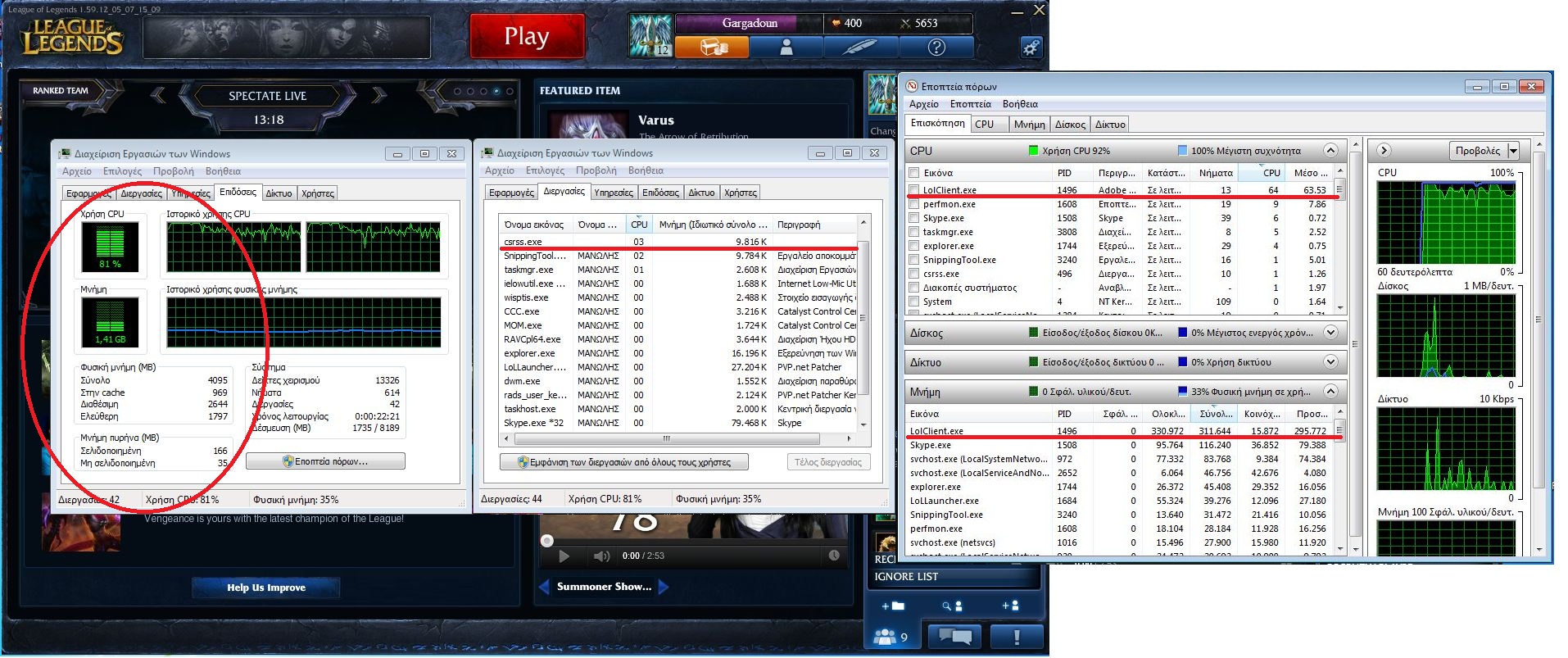The height and width of the screenshot is (658, 1568).
Task: Open Προβολή menu in right Task Manager
Action: tap(596, 170)
